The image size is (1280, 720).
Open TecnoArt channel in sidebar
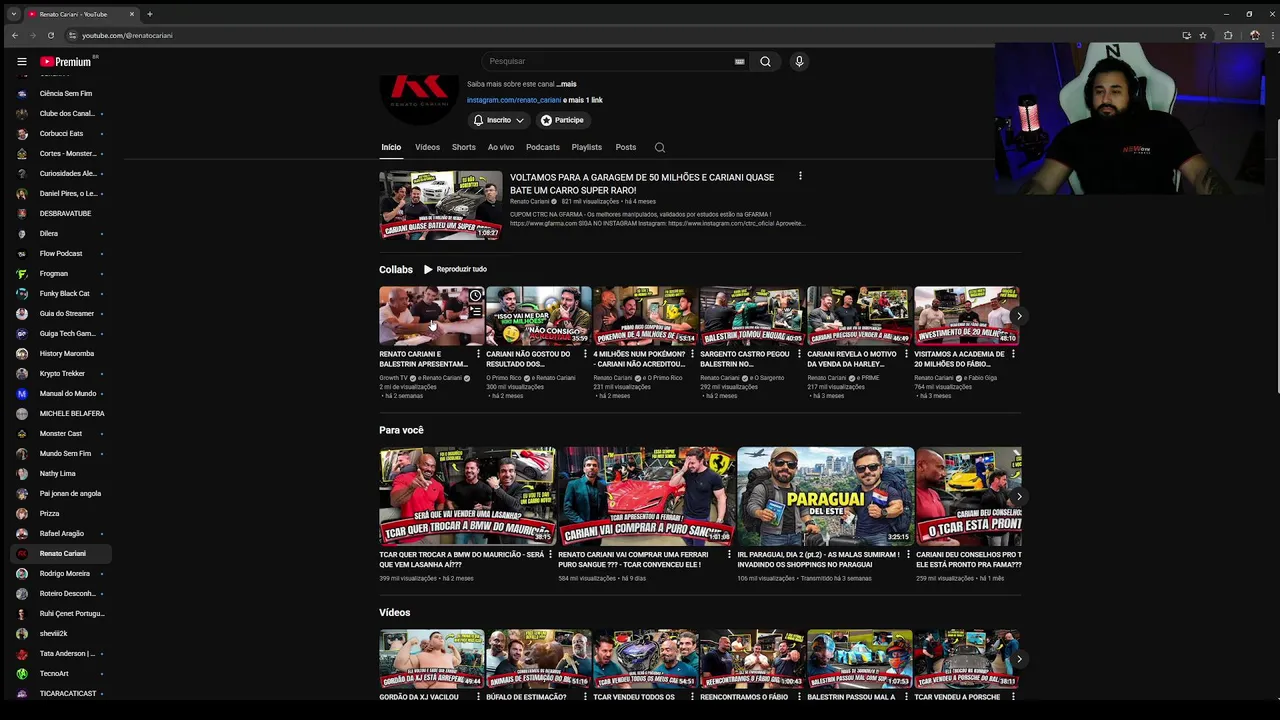61,673
